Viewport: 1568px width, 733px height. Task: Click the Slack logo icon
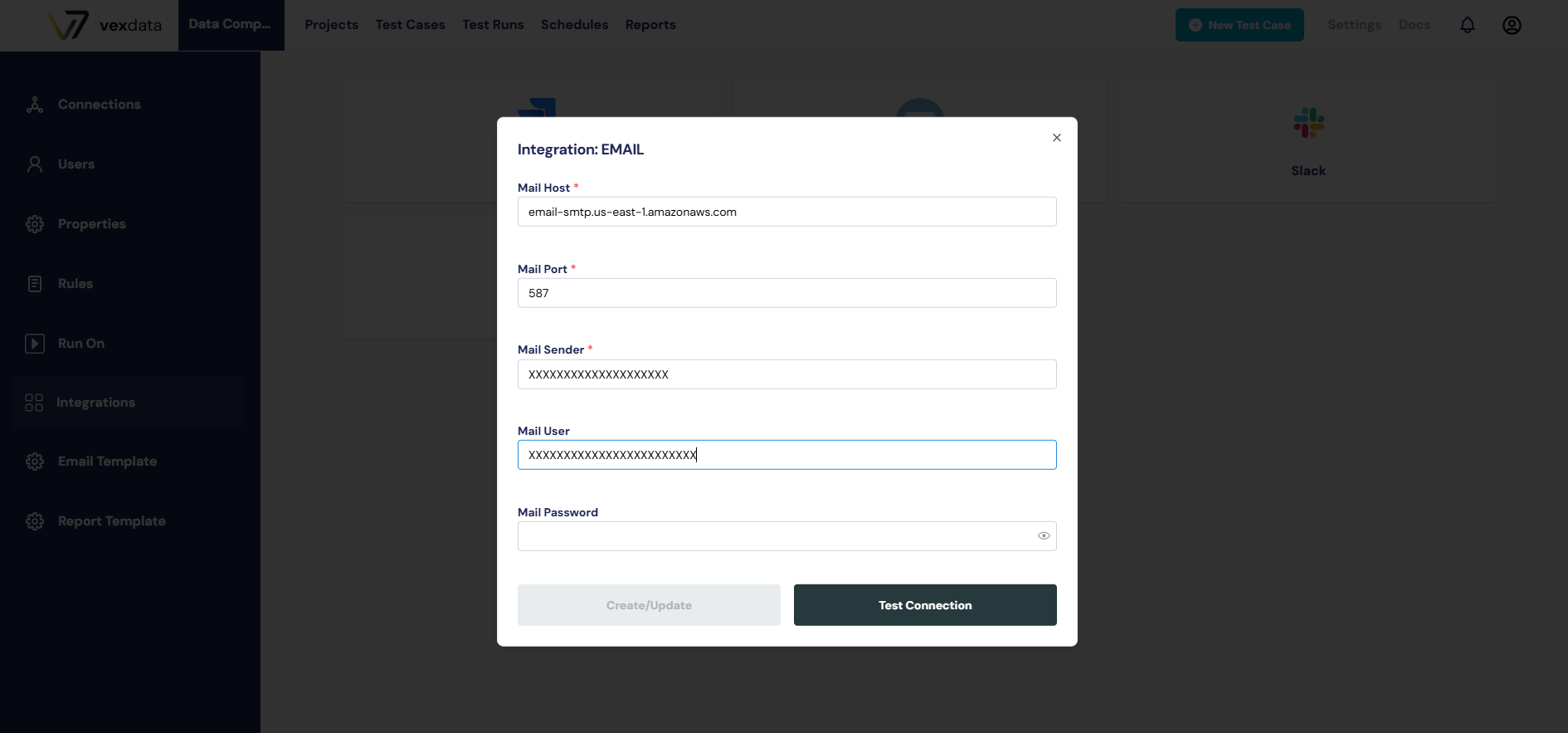[1308, 124]
